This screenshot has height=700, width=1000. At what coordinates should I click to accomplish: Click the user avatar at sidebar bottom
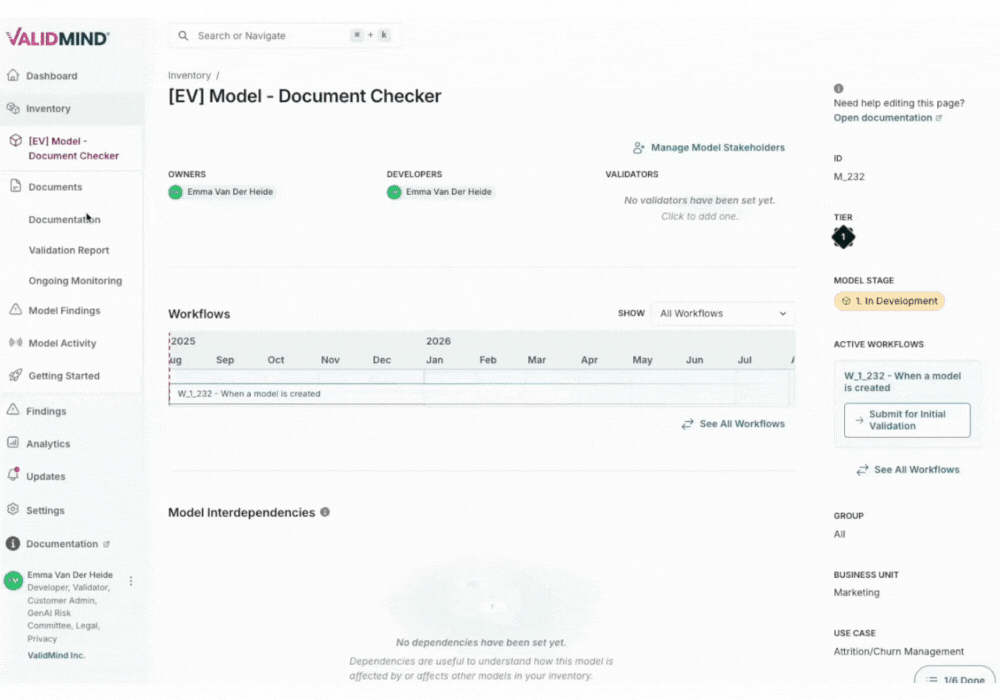pos(13,581)
